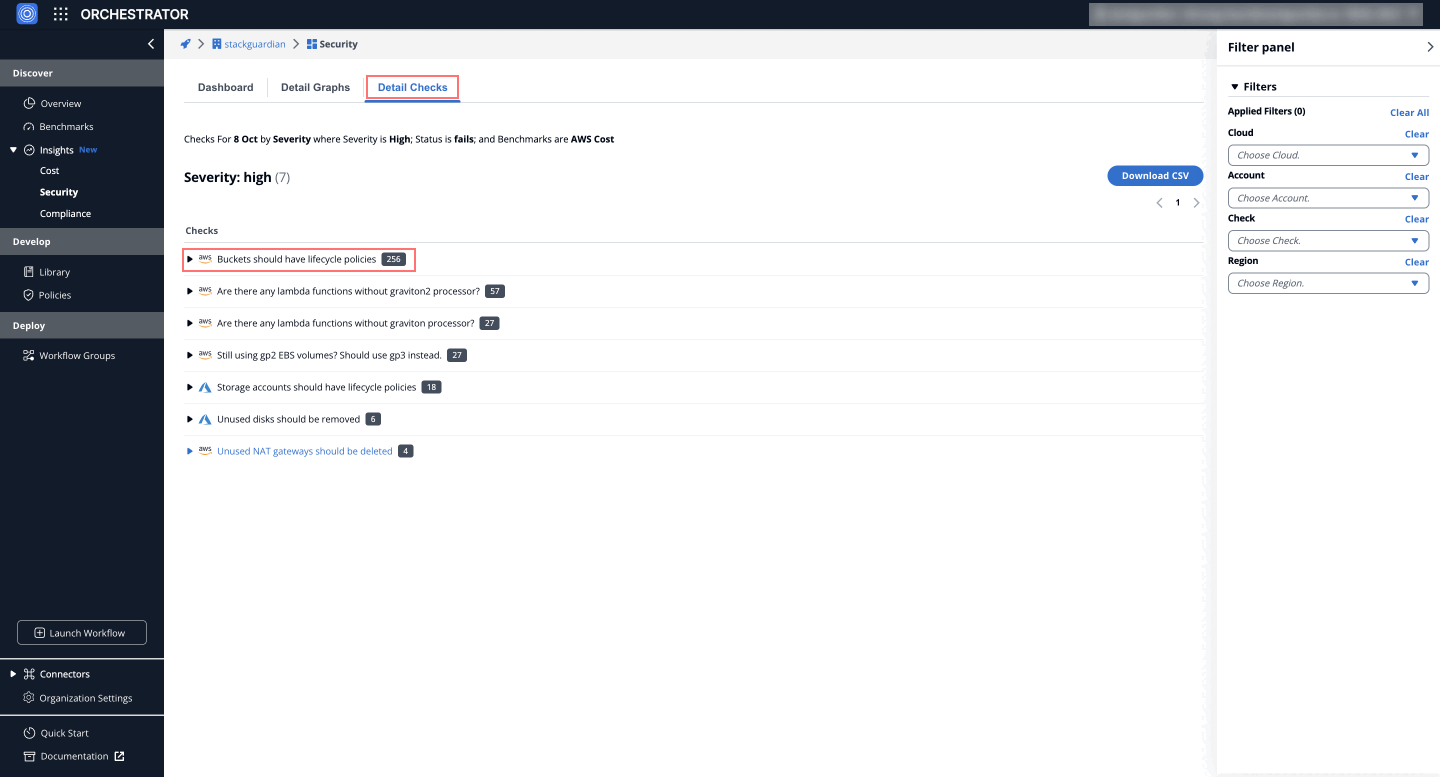Open the Region filter dropdown
1440x777 pixels.
click(1327, 283)
